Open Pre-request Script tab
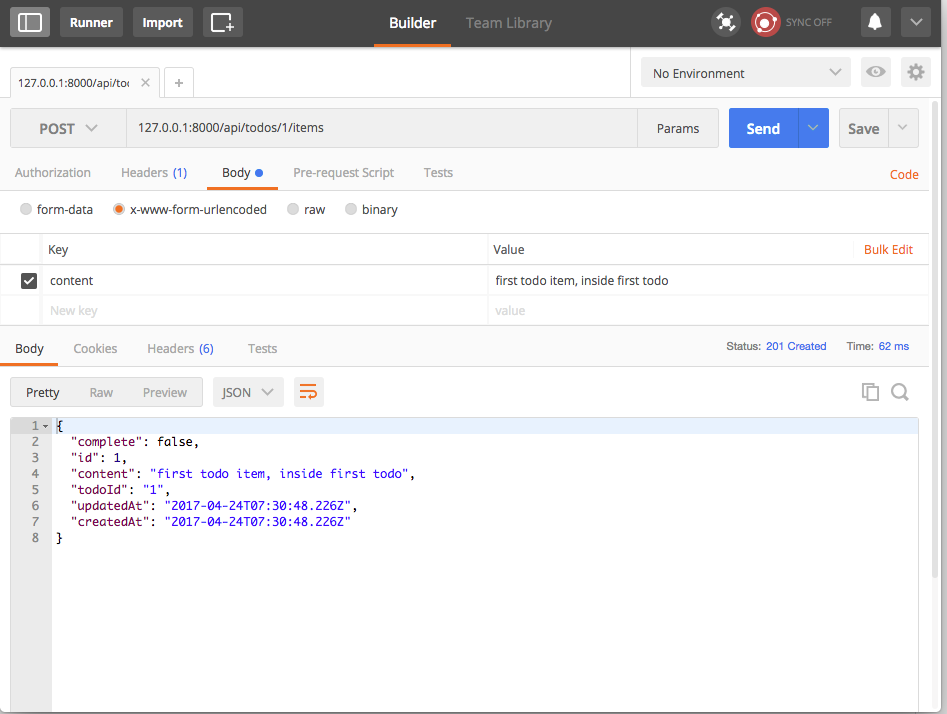Screen dimensions: 947x714 344,173
